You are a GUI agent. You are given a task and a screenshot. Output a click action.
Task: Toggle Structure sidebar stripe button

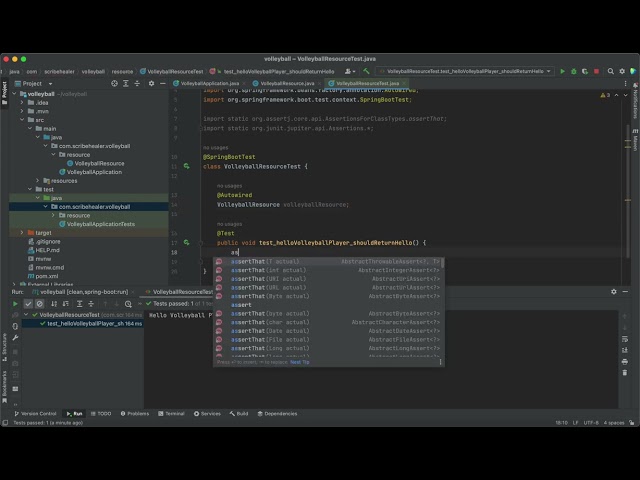coord(4,347)
